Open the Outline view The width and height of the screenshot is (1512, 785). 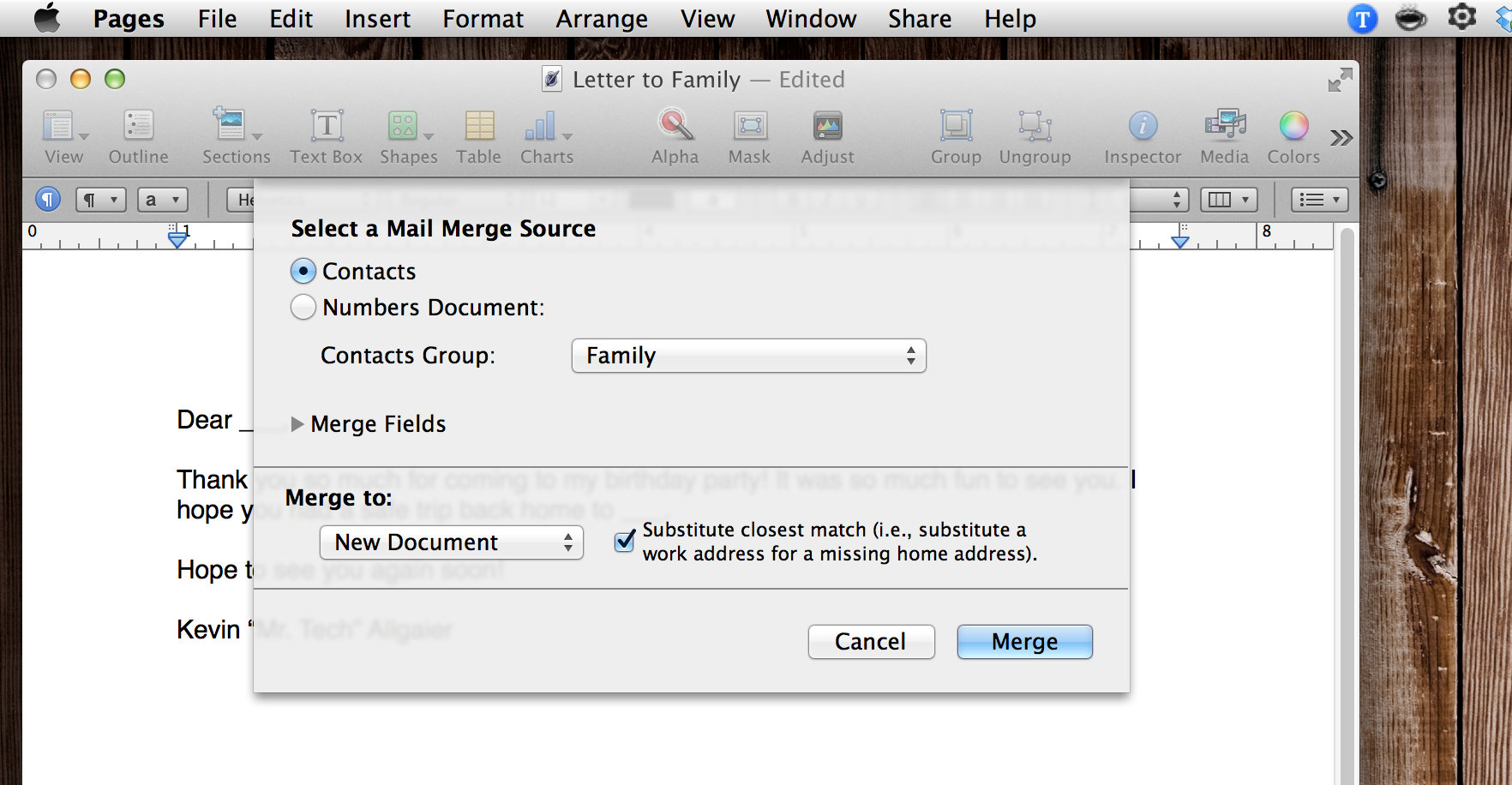[x=138, y=135]
